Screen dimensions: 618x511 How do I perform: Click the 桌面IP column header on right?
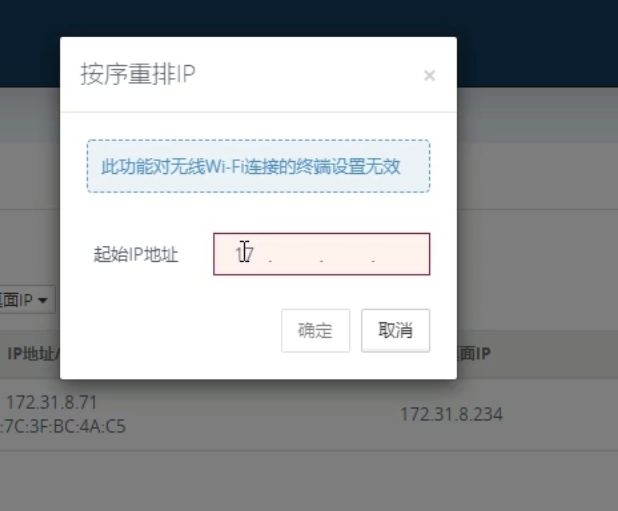[x=474, y=353]
